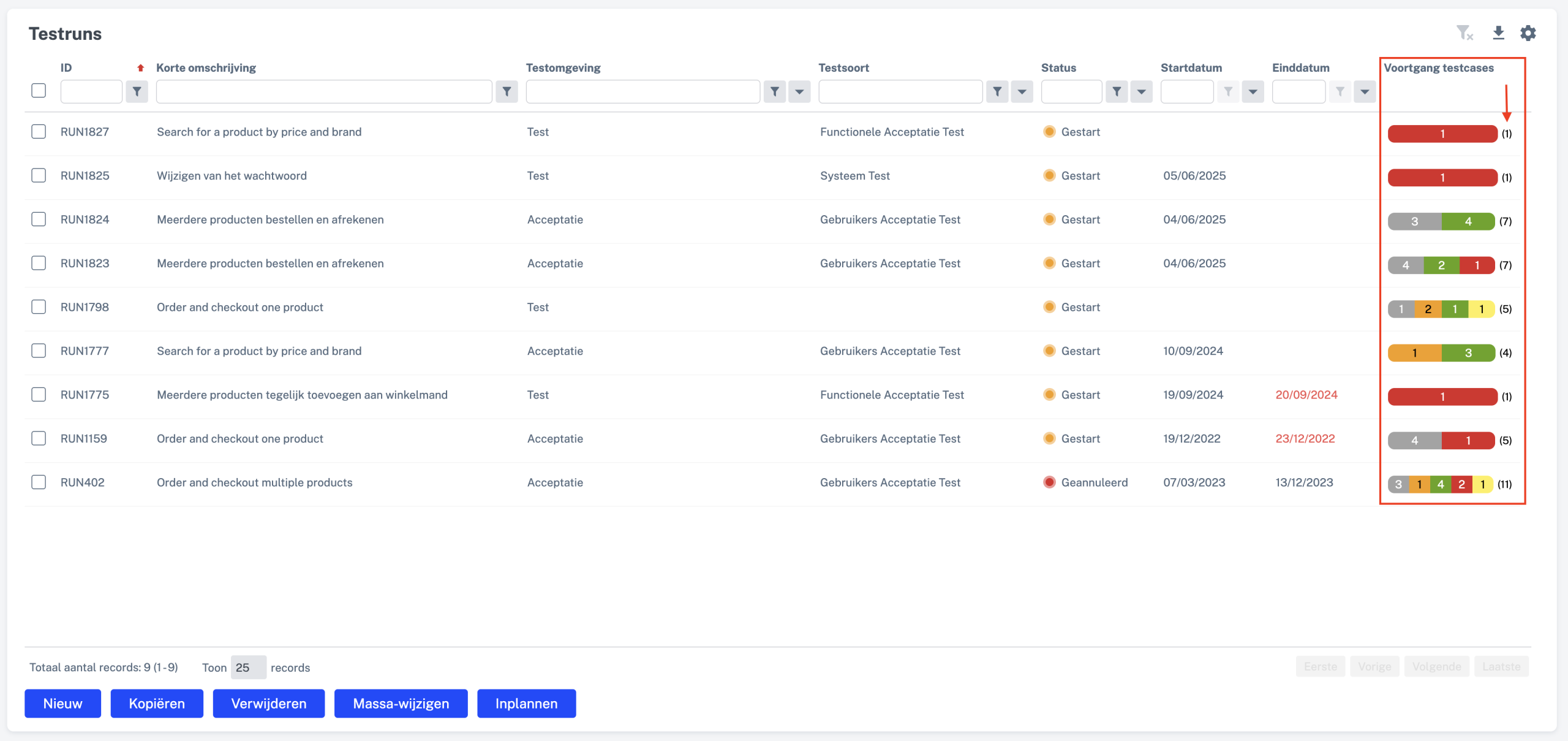Click the Testsoort filter funnel icon
Image resolution: width=1568 pixels, height=741 pixels.
(997, 92)
